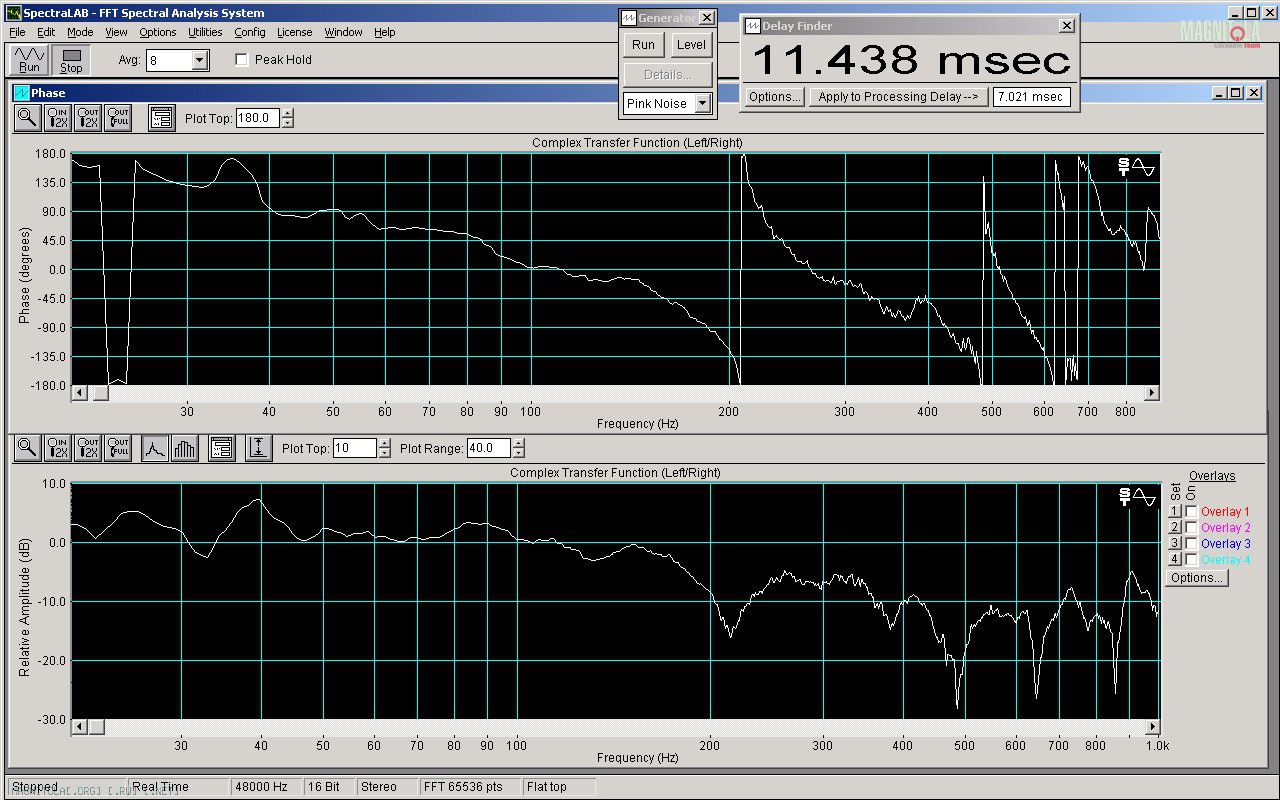The height and width of the screenshot is (800, 1280).
Task: Click the Plot Range 40.0 value field
Action: click(487, 448)
